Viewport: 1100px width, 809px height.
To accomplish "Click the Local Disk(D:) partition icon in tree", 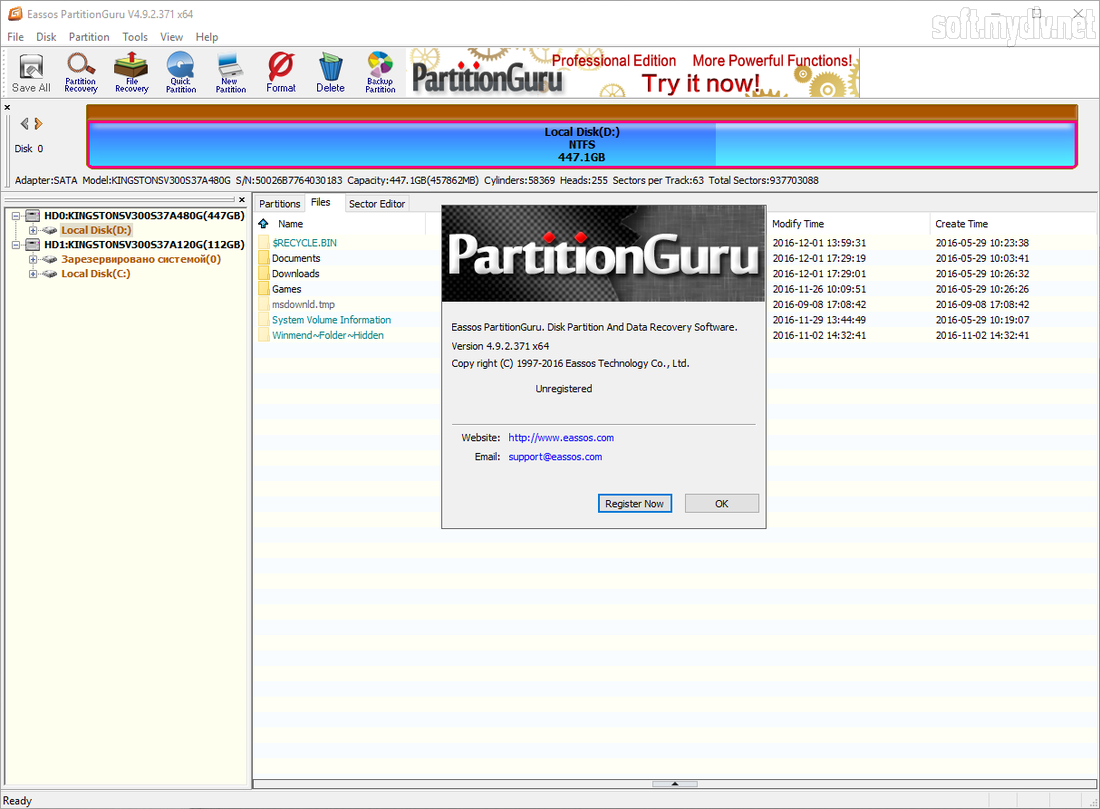I will click(49, 230).
